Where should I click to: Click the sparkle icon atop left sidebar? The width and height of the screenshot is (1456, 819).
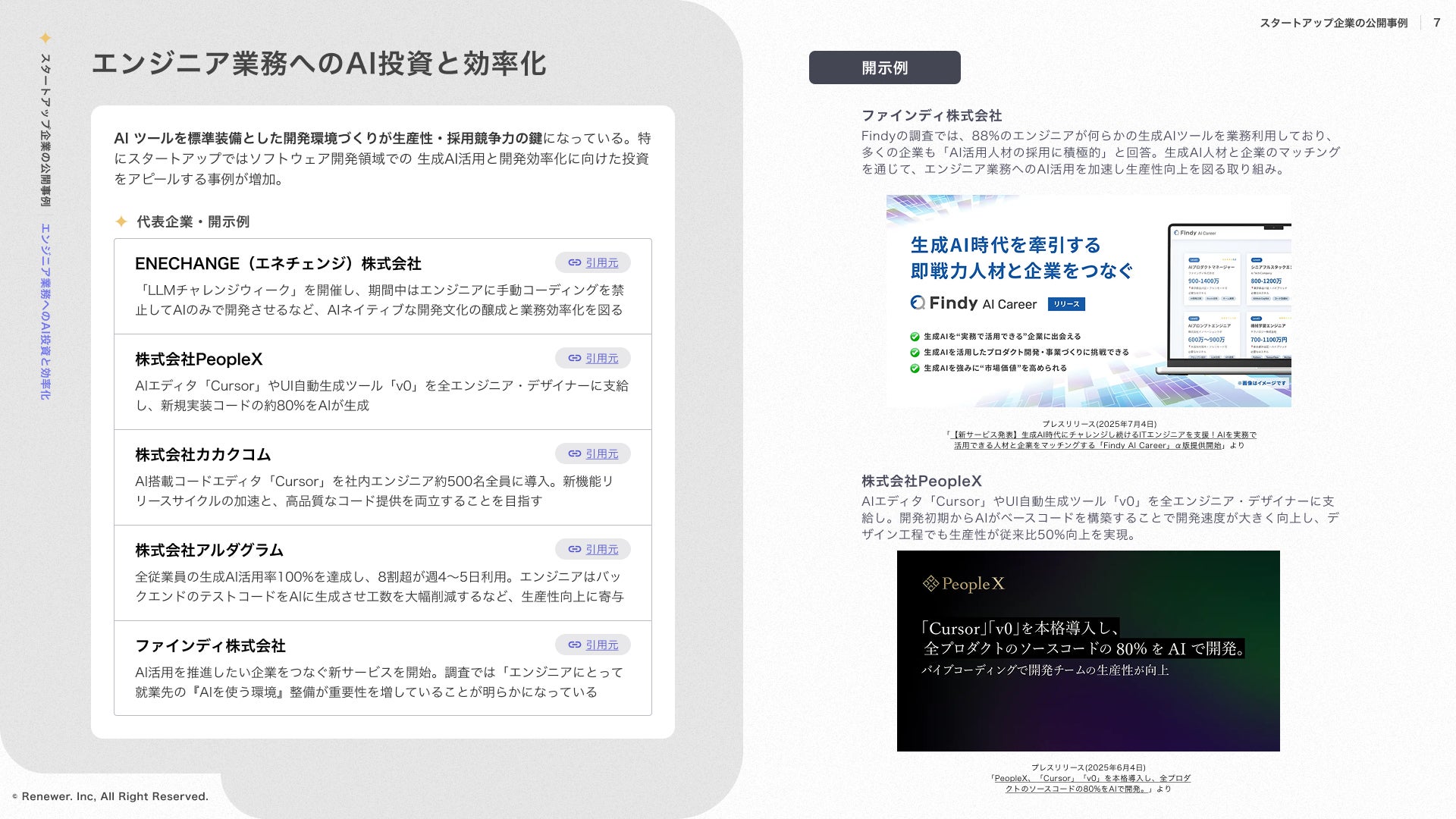[x=45, y=38]
